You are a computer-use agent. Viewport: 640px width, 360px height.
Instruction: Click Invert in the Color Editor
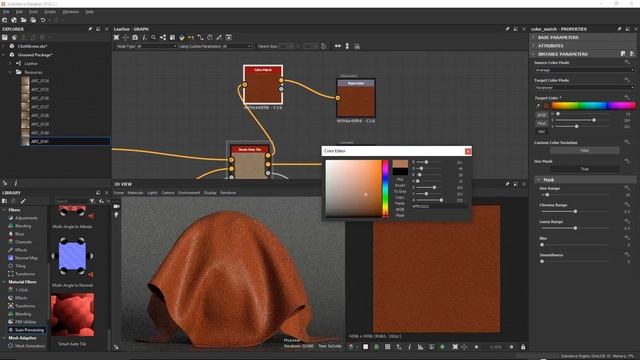400,185
